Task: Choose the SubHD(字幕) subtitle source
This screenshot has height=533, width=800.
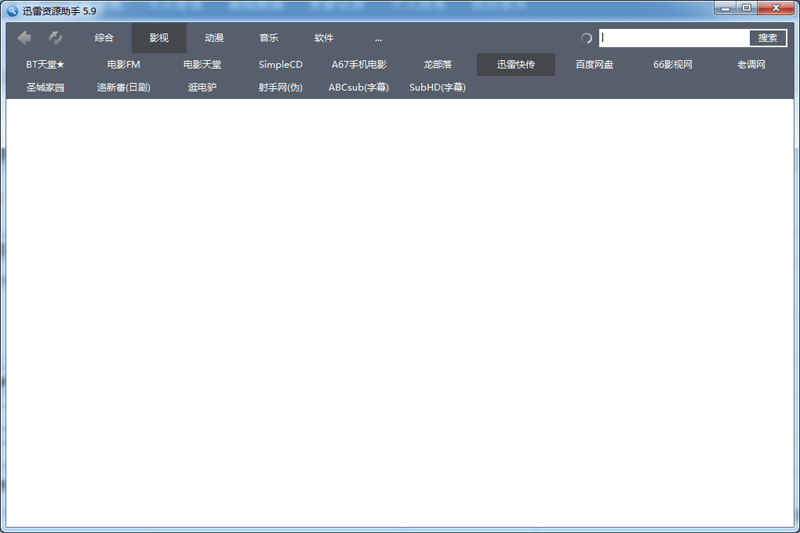Action: point(437,87)
